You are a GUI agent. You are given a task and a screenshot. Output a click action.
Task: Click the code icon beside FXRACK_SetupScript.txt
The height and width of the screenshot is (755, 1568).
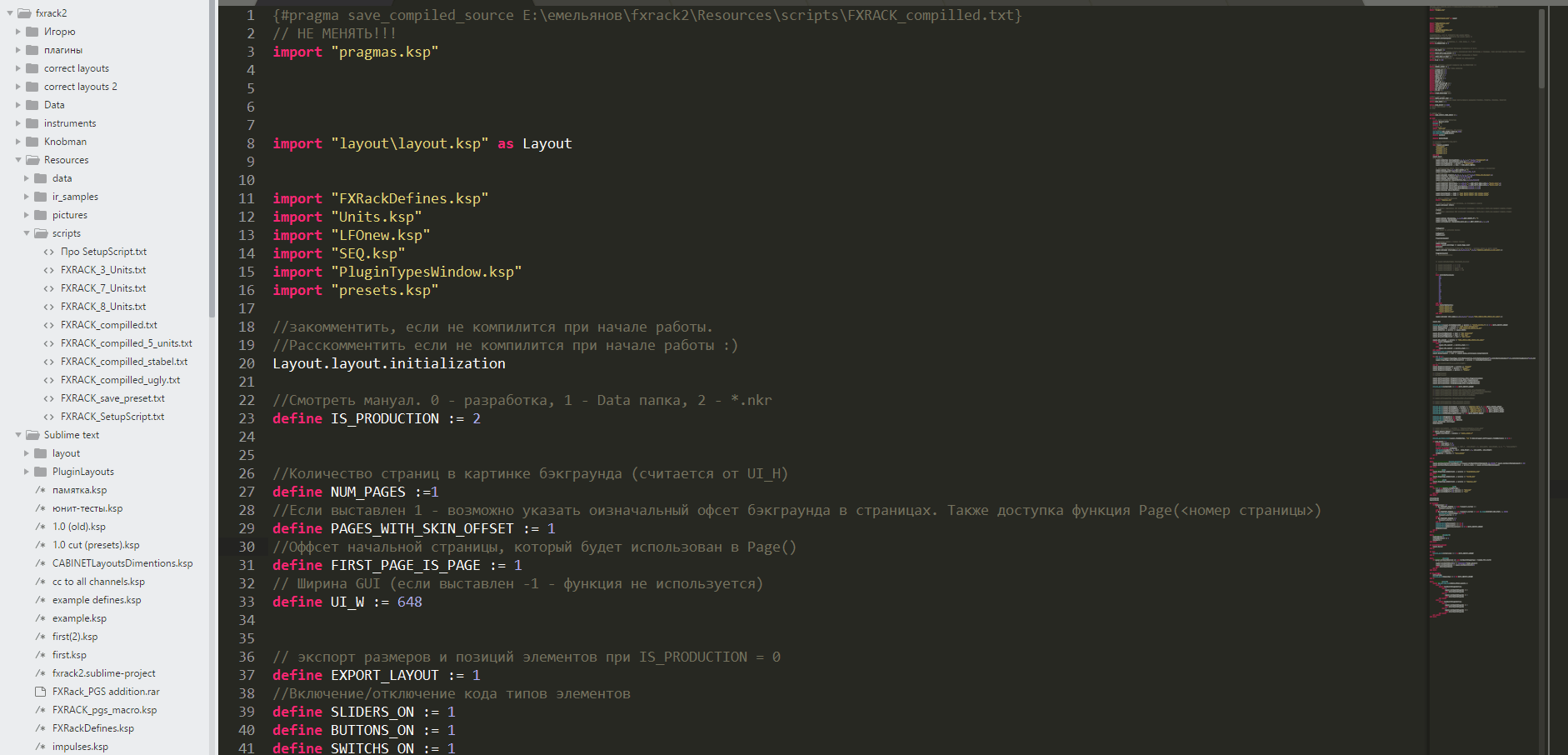(x=49, y=417)
